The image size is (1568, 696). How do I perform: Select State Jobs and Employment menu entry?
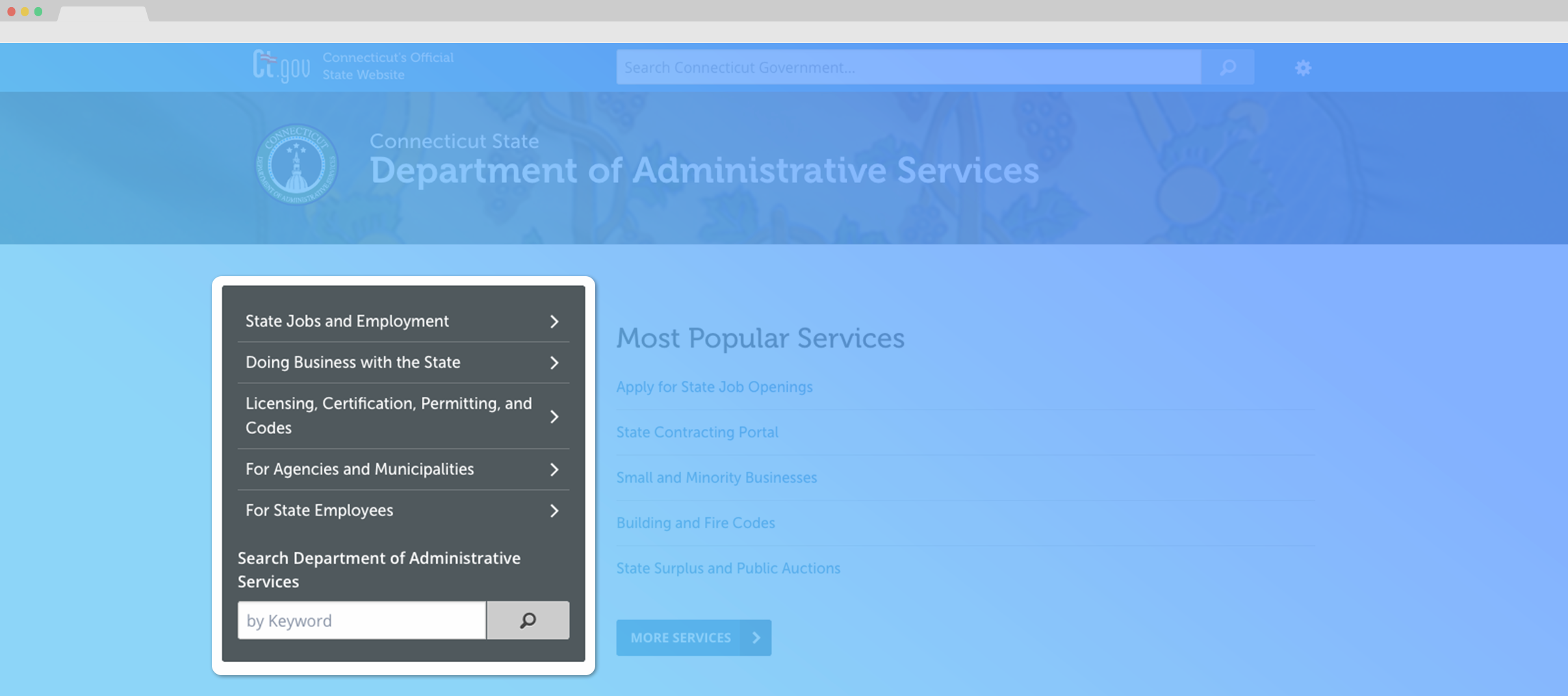(347, 320)
